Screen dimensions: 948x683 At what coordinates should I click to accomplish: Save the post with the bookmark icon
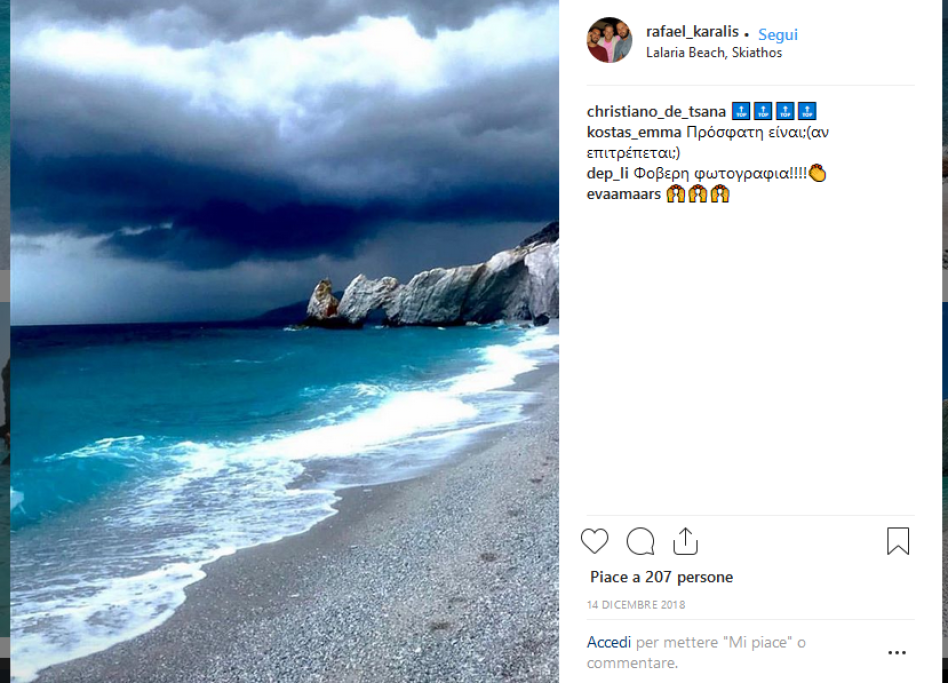pyautogui.click(x=898, y=541)
